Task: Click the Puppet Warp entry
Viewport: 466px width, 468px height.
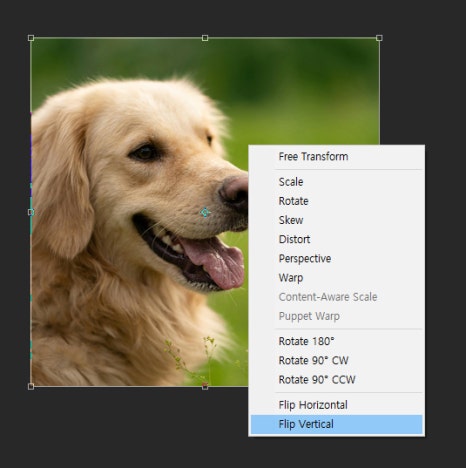Action: pos(336,316)
